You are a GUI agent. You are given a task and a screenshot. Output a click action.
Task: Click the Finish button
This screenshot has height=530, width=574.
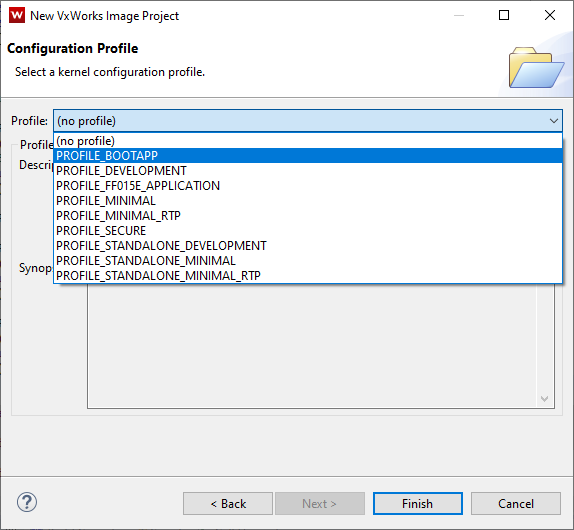click(418, 504)
